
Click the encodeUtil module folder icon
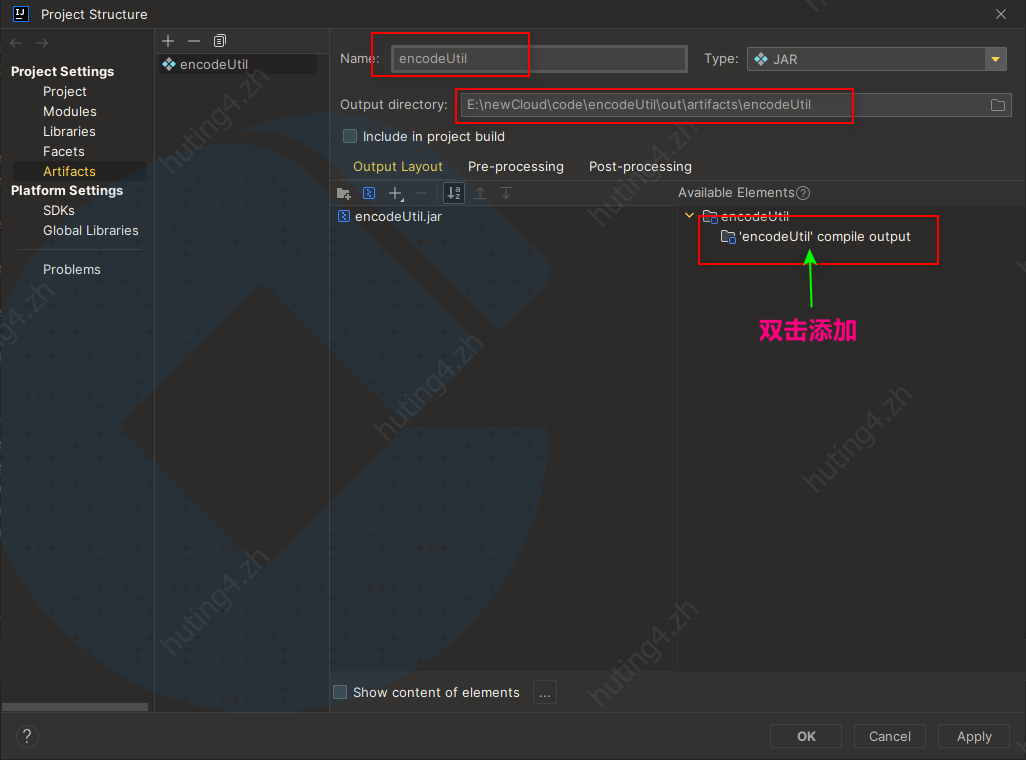710,216
